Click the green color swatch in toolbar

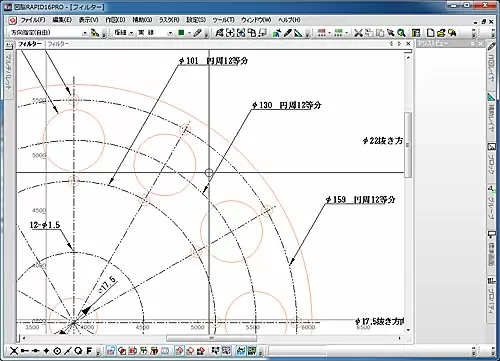181,33
